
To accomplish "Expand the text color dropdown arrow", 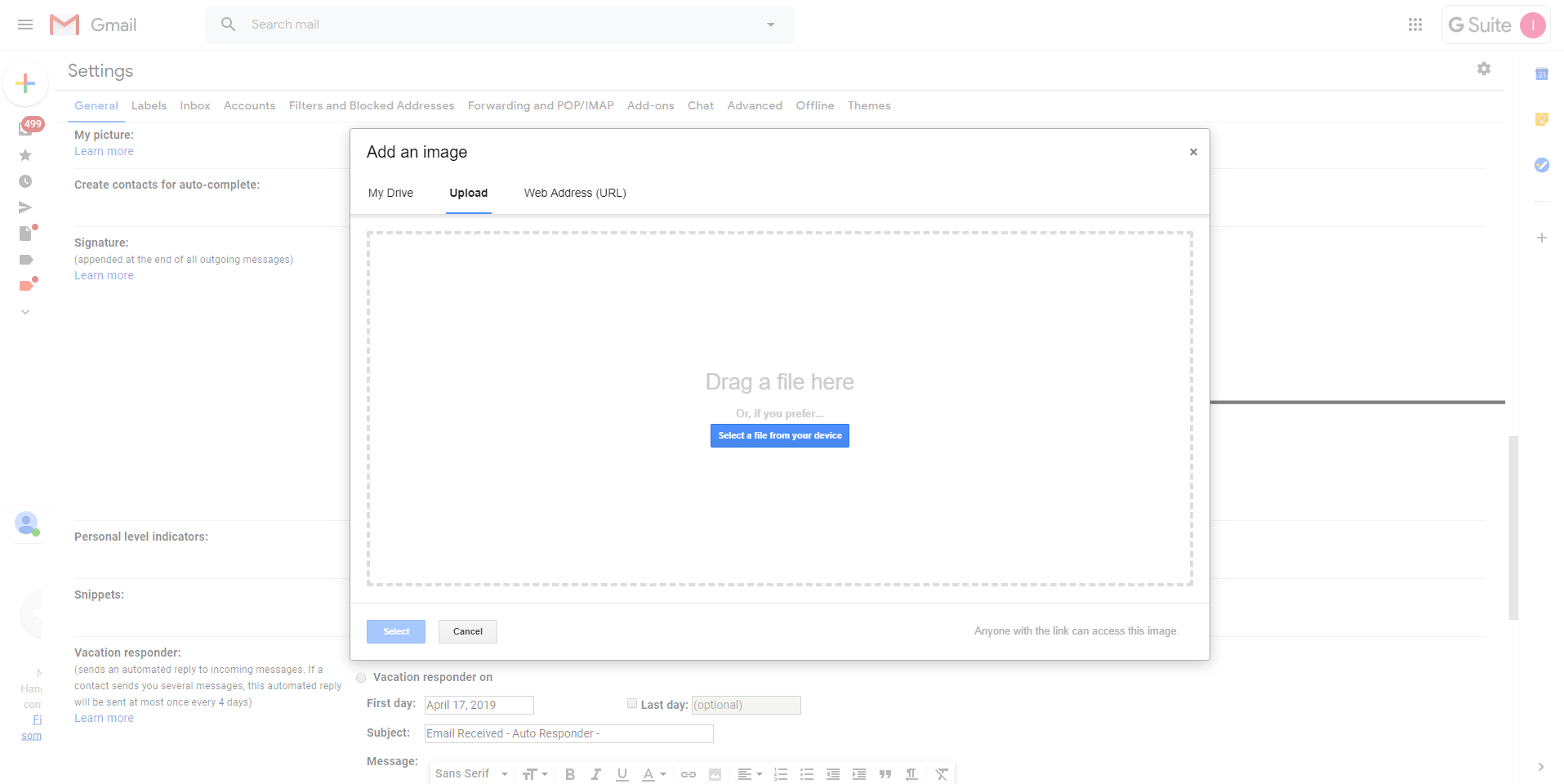I will (x=662, y=774).
